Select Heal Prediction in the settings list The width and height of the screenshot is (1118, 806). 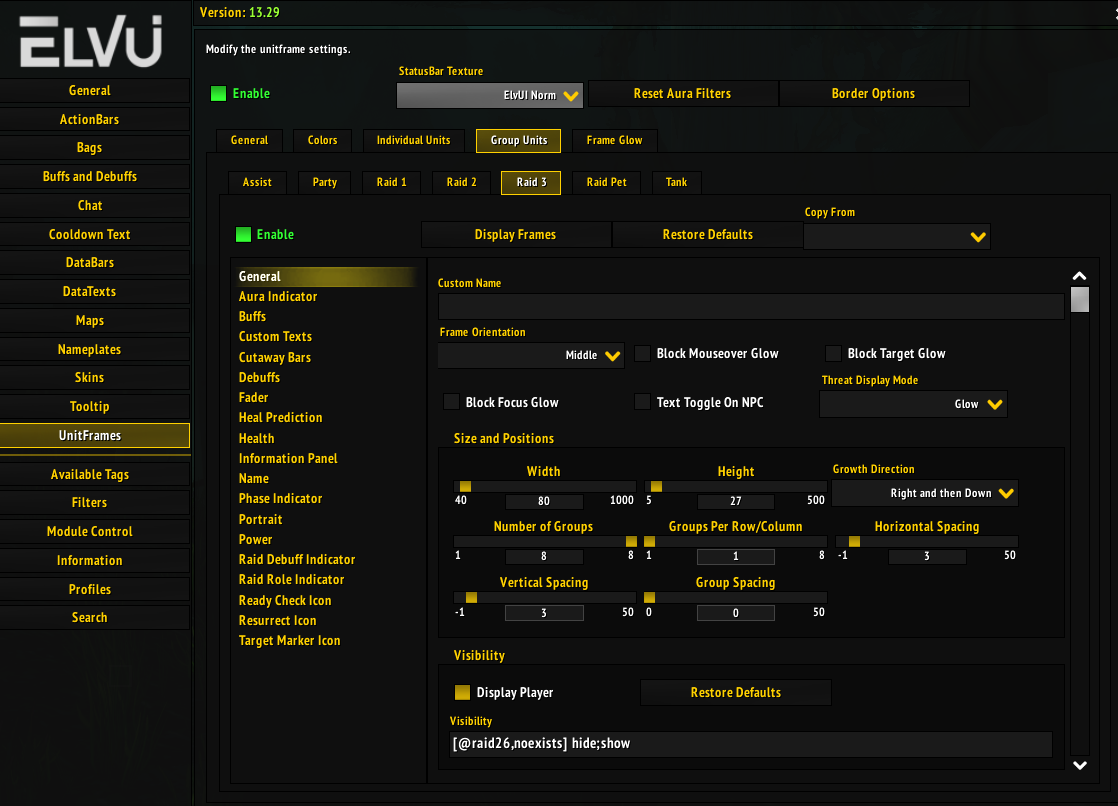280,417
